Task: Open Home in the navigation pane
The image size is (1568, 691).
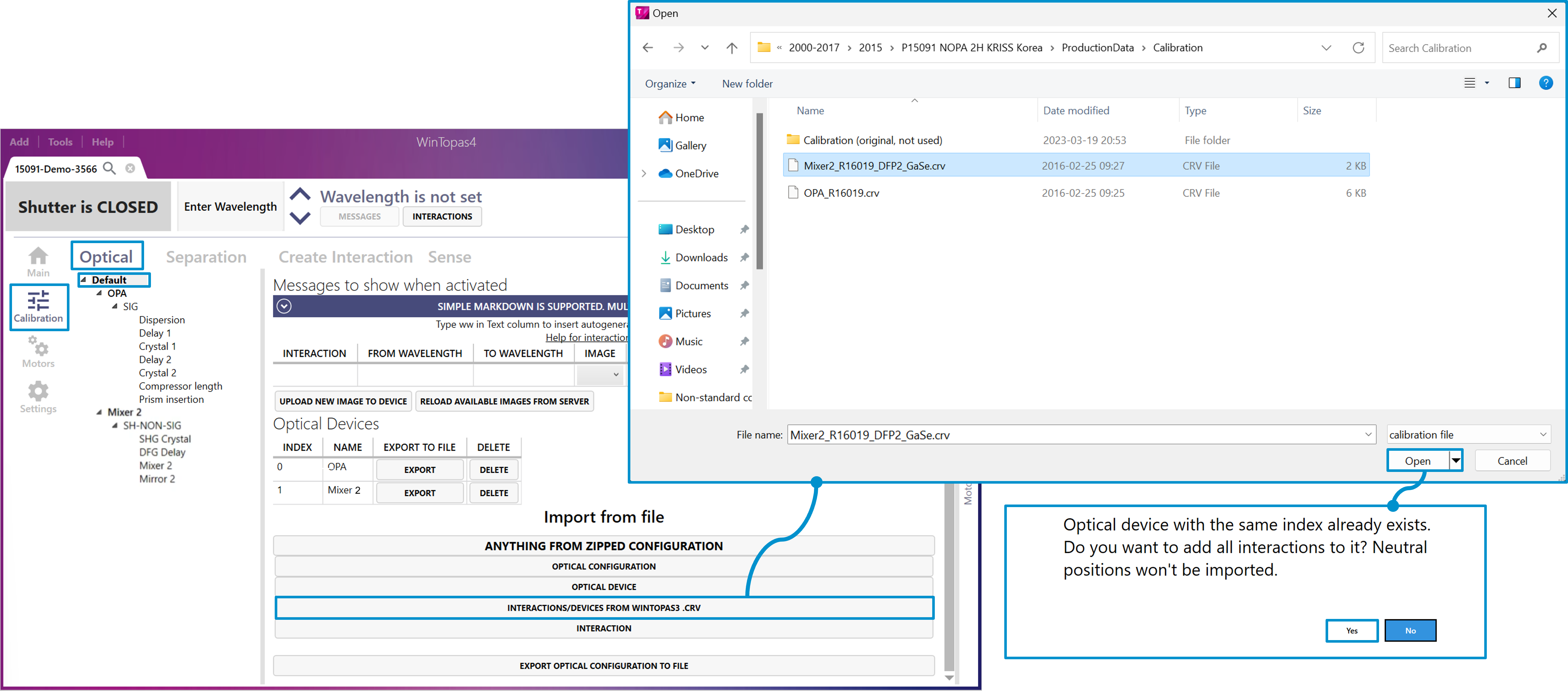Action: [x=682, y=117]
